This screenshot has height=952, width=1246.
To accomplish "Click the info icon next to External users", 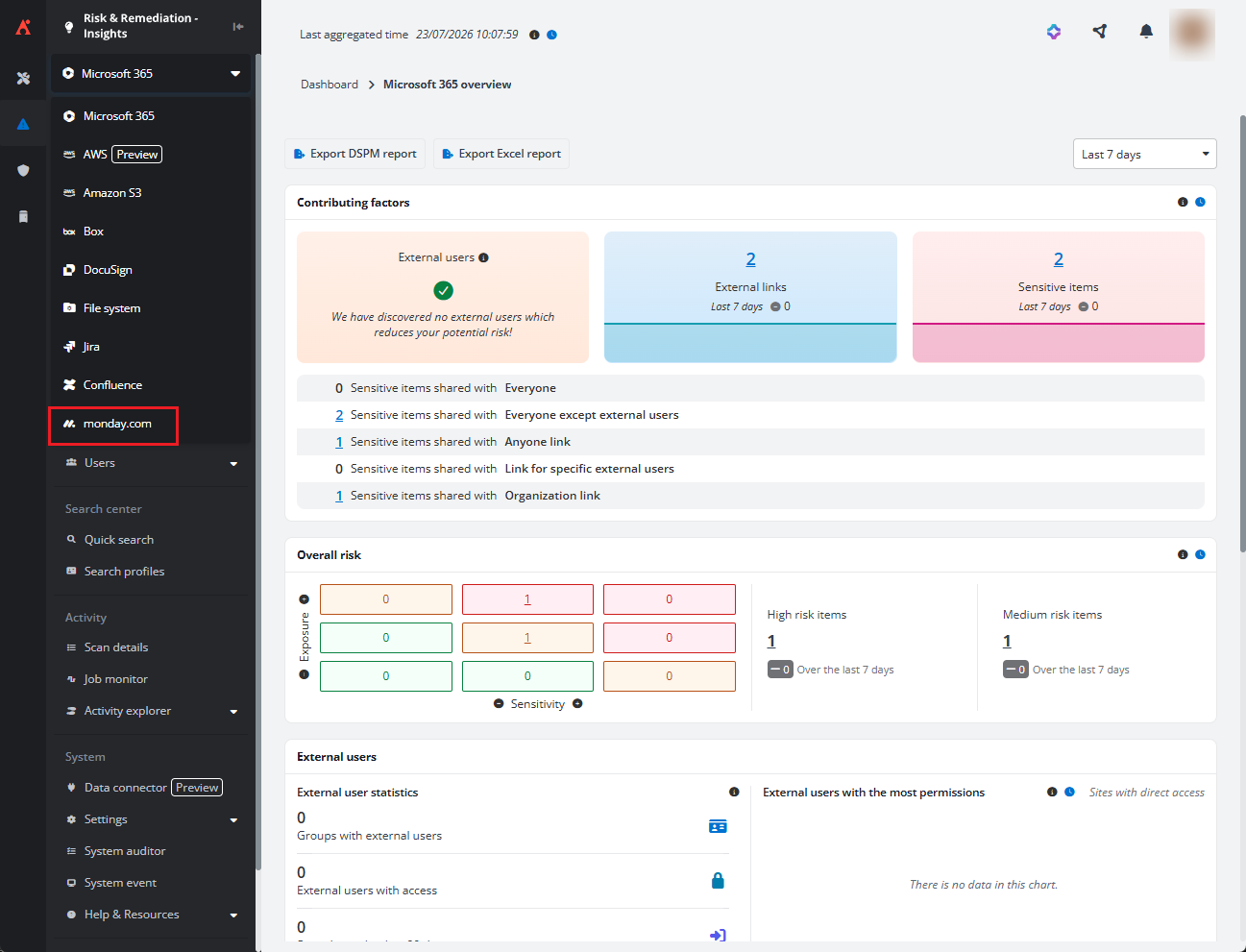I will tap(483, 257).
